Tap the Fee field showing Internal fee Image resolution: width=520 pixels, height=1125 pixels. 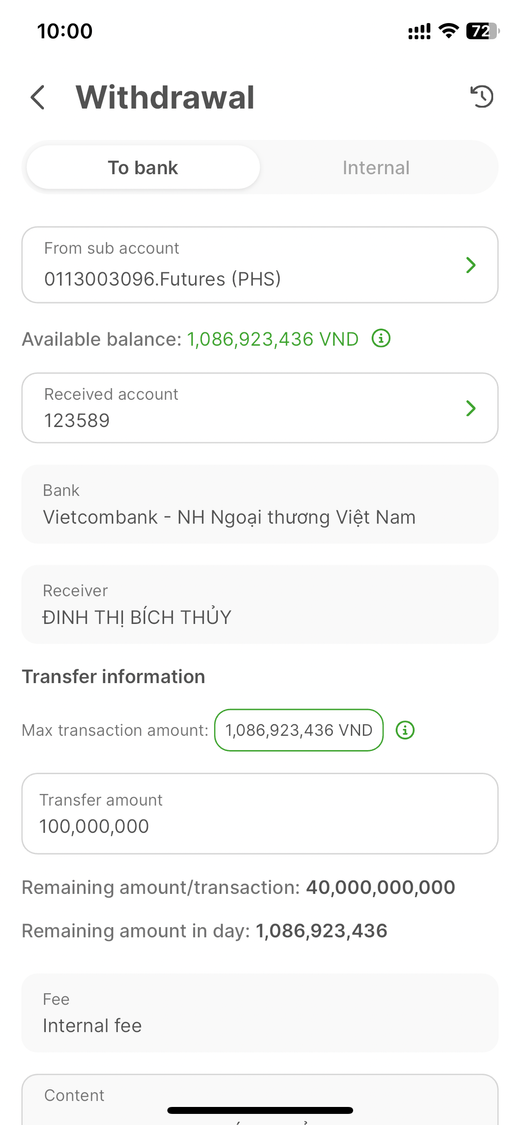pos(260,1013)
